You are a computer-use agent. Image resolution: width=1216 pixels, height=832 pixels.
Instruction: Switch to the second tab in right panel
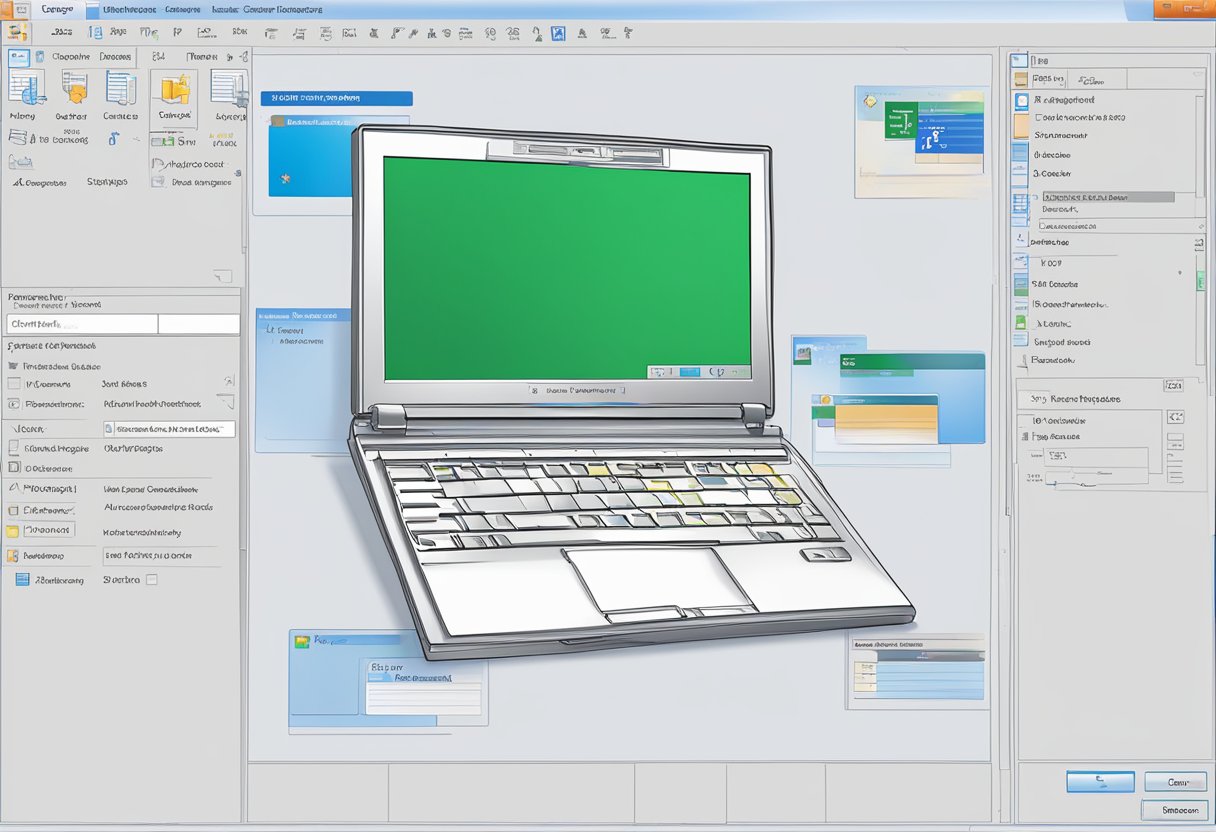pos(1097,79)
